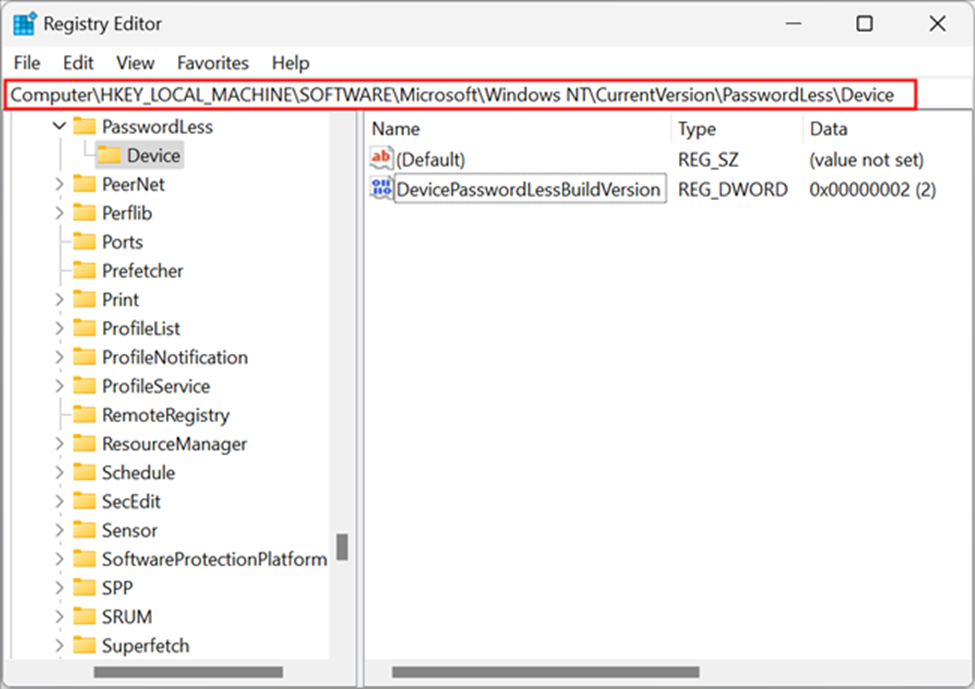The width and height of the screenshot is (975, 689).
Task: Expand the Schedule key chevron
Action: 59,473
